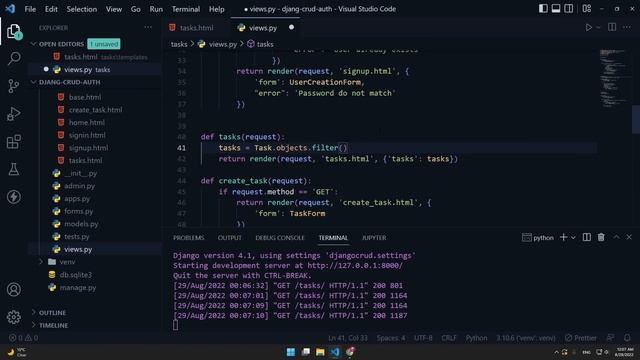
Task: Open the Extensions view
Action: 13,142
